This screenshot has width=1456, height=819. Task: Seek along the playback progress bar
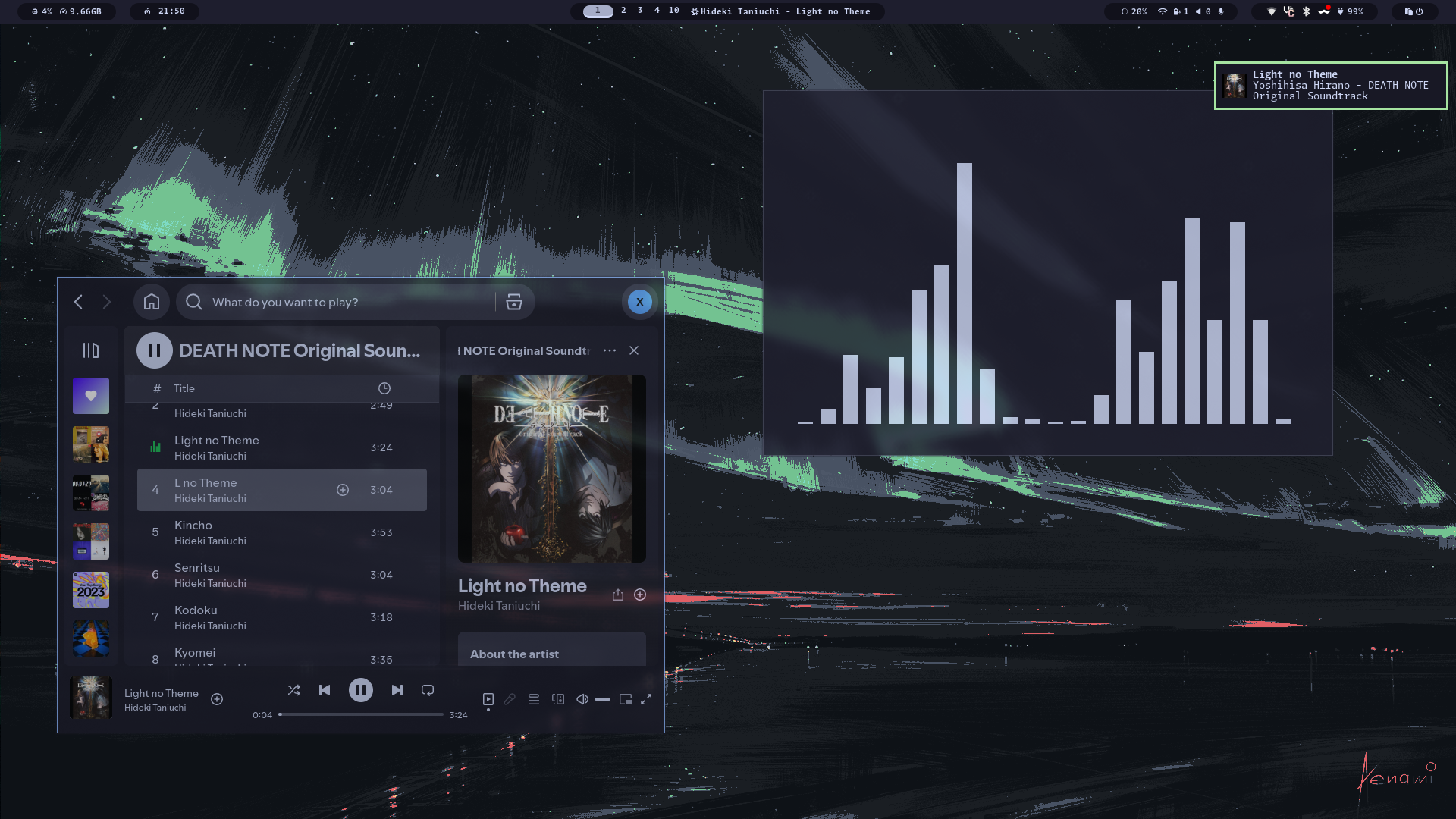(x=362, y=714)
